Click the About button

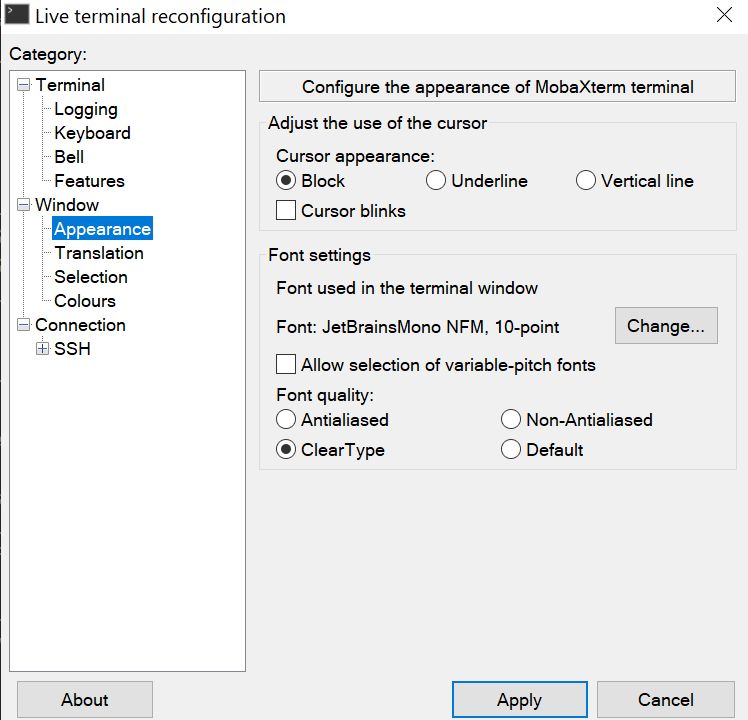[x=85, y=699]
